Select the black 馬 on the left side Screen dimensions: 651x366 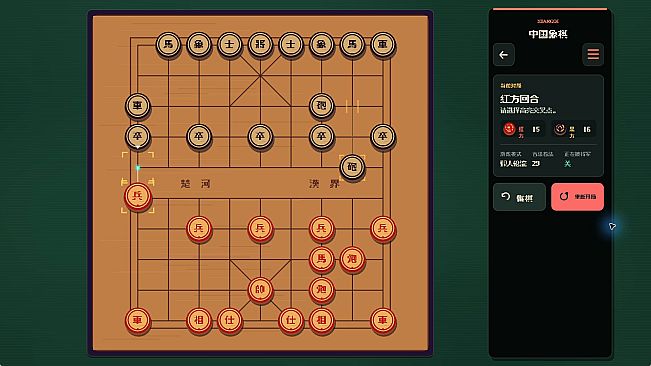tap(168, 44)
